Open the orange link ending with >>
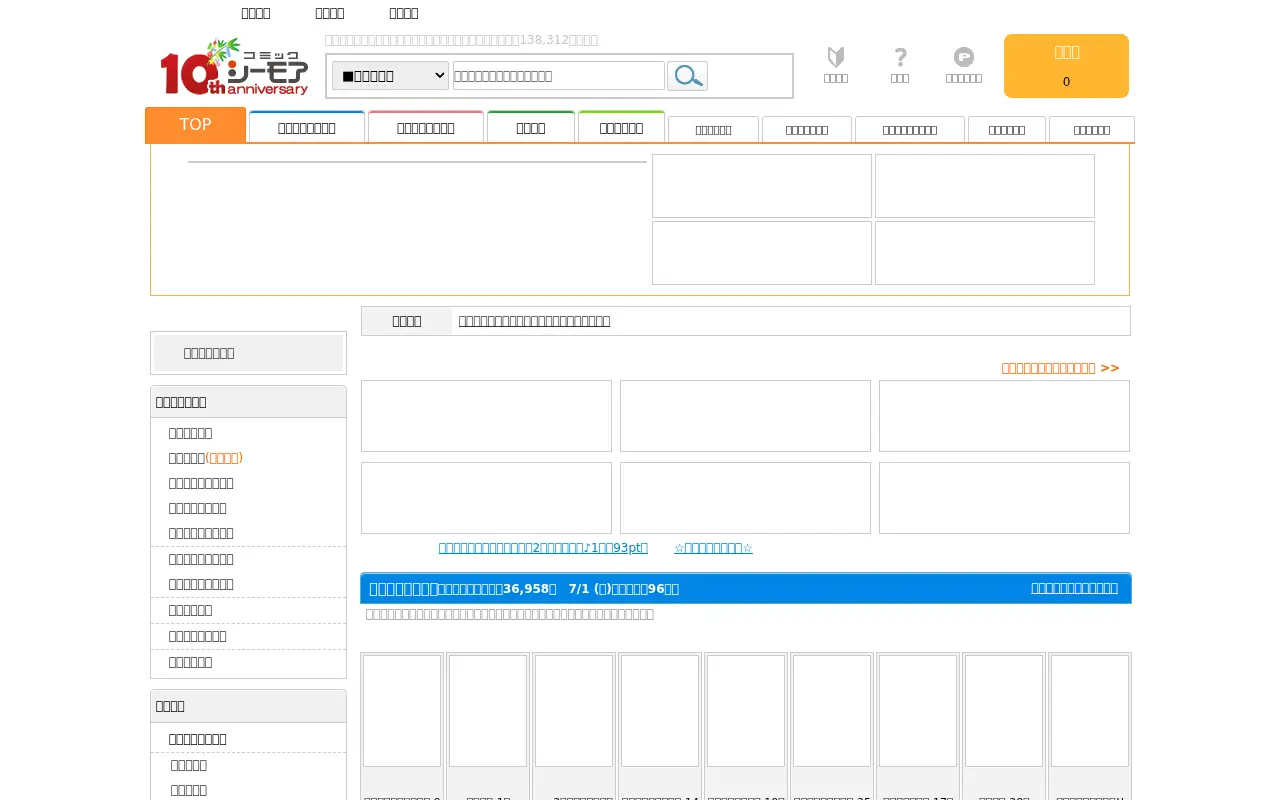 [1060, 368]
